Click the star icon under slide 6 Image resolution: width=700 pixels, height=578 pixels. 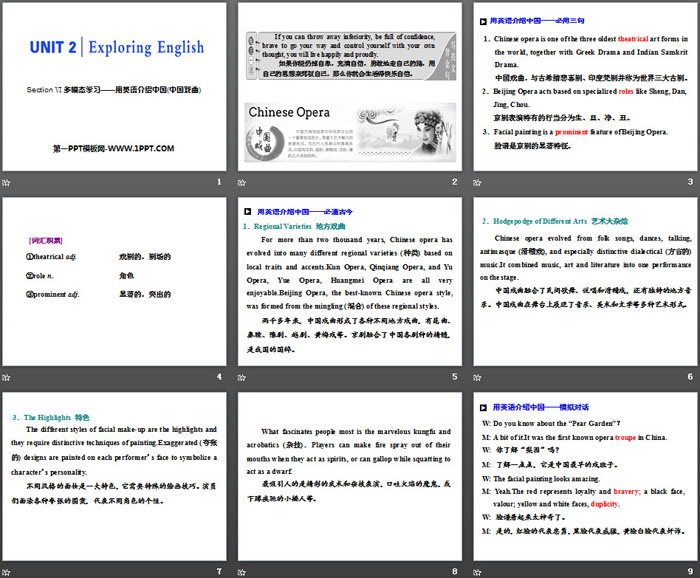tap(477, 378)
